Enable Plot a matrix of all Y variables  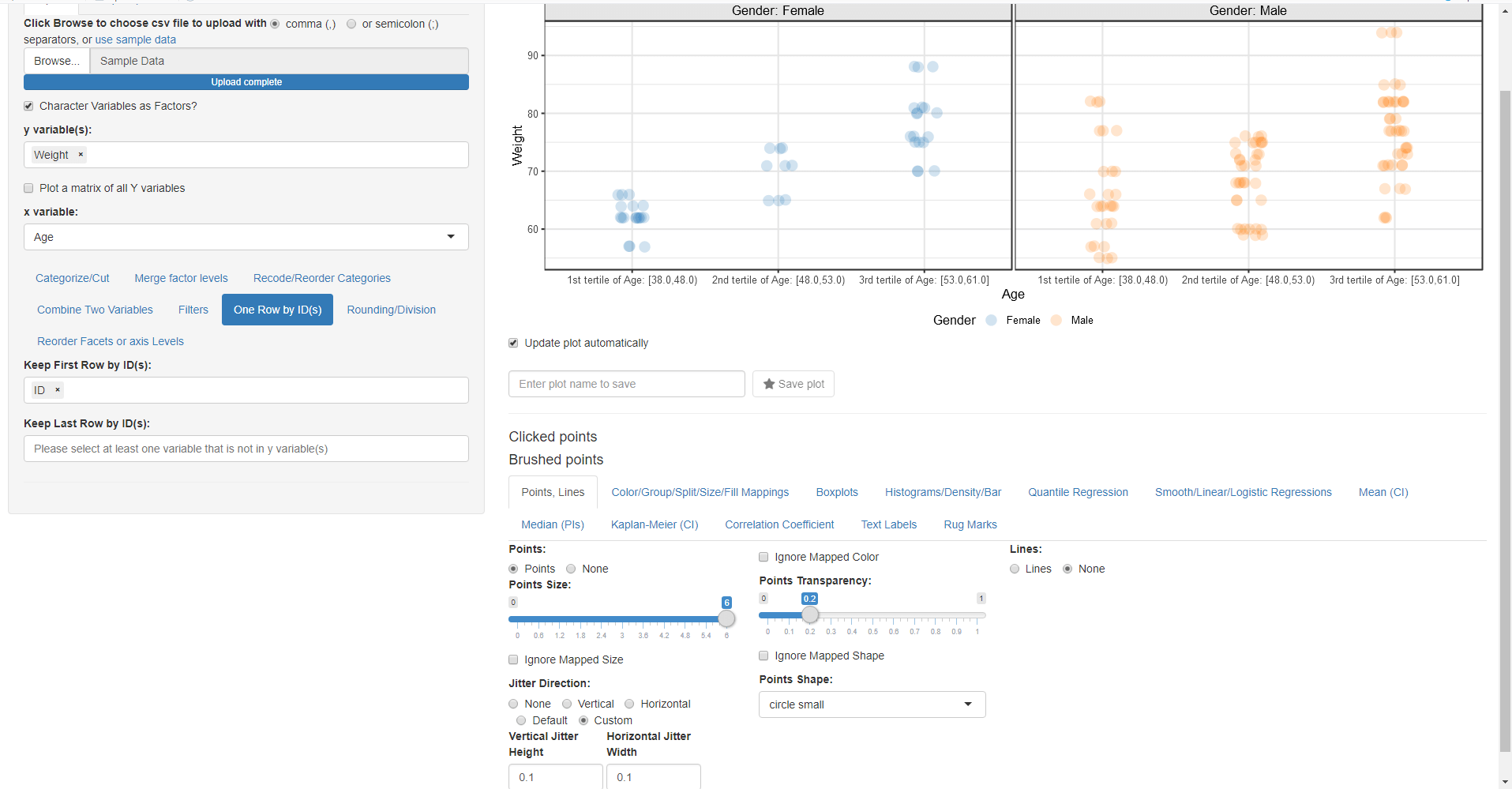pos(28,188)
